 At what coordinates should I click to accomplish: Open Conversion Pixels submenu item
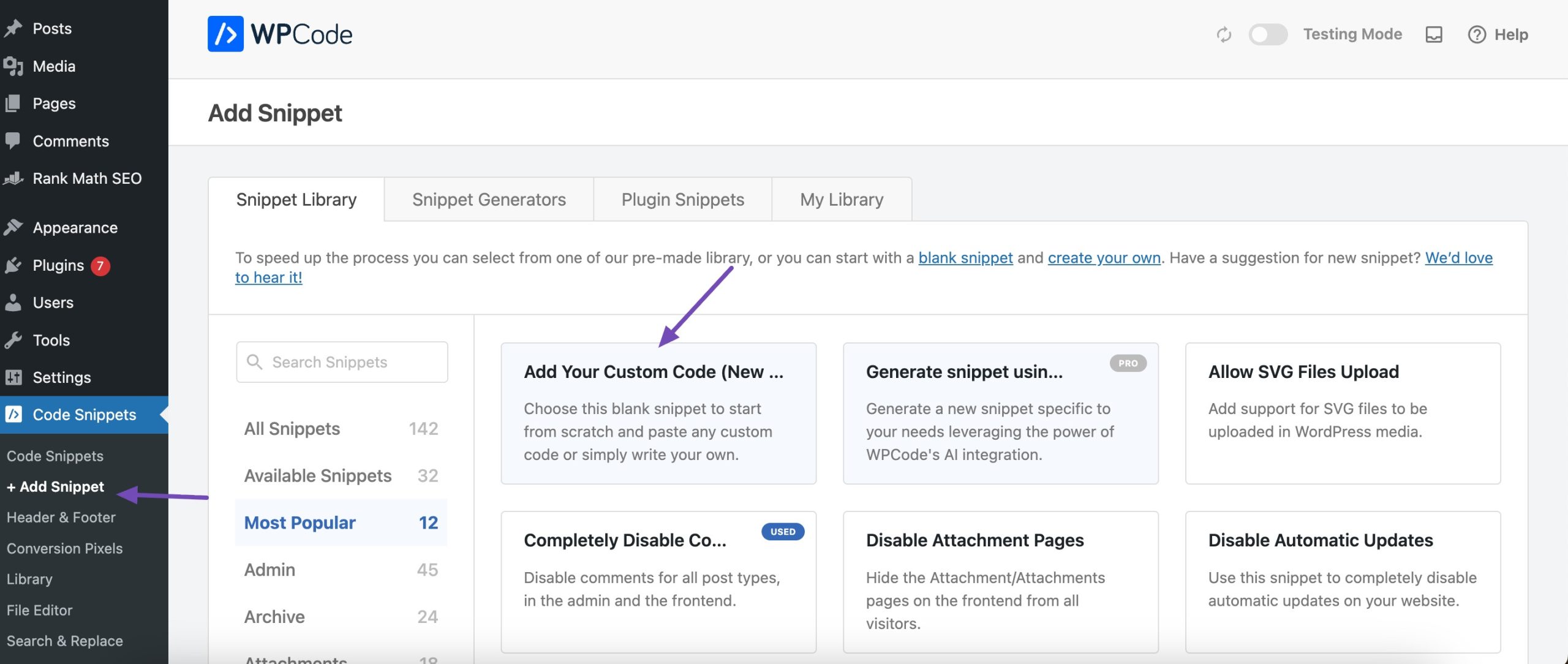coord(65,549)
